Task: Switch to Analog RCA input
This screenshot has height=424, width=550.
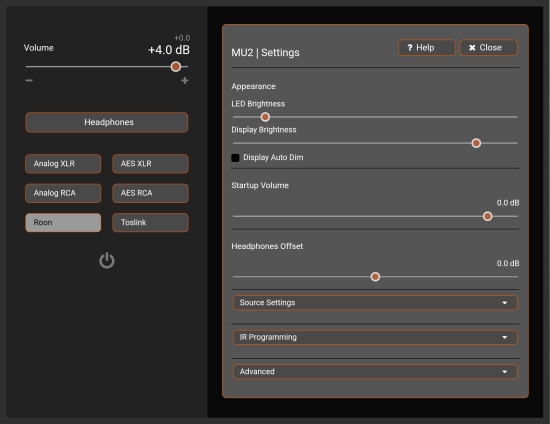Action: tap(63, 193)
